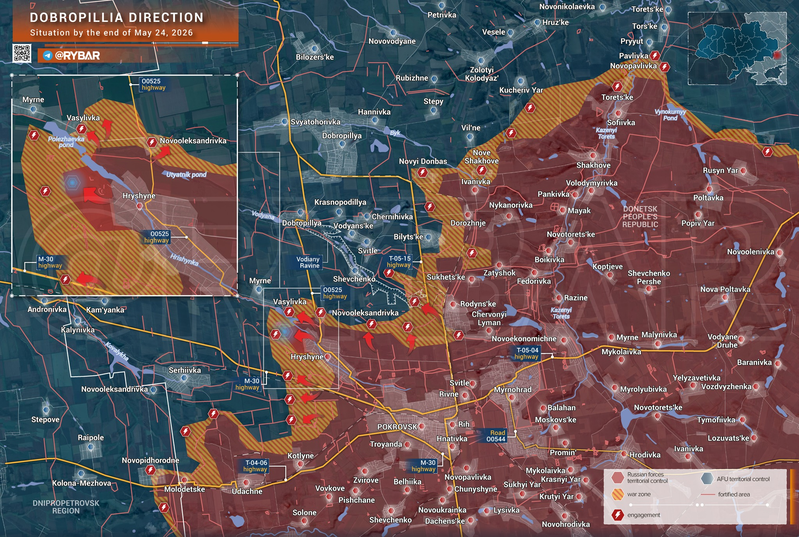Click the engagement icon beside Novopavlivka near Pavlivka
Image resolution: width=799 pixels, height=537 pixels.
click(x=664, y=67)
